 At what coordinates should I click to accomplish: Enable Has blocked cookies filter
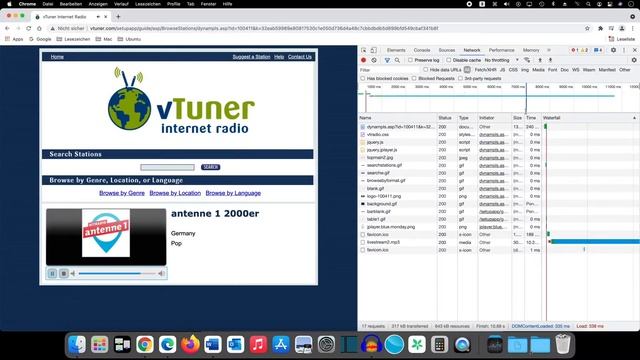362,78
